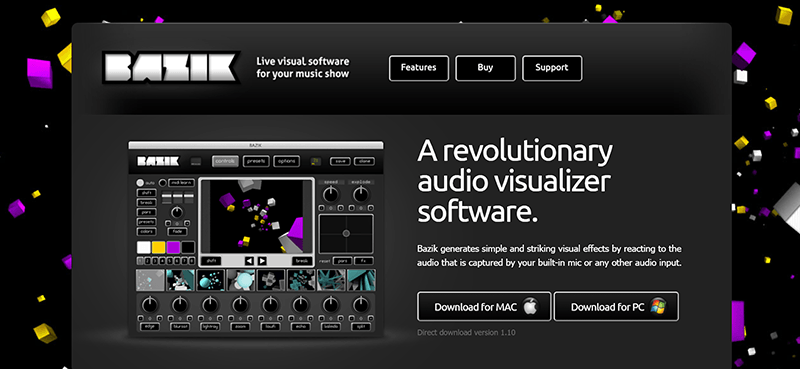Click the fade button
The image size is (800, 369).
click(x=177, y=232)
